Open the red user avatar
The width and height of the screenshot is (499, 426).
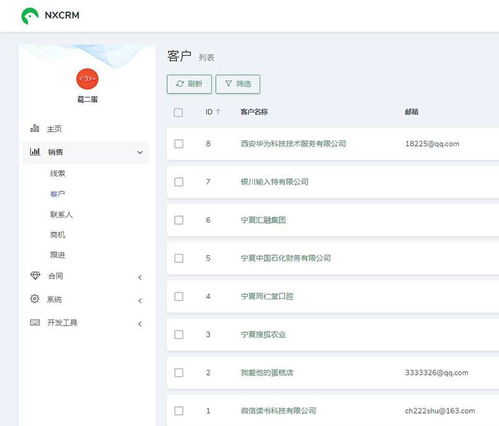coord(87,79)
